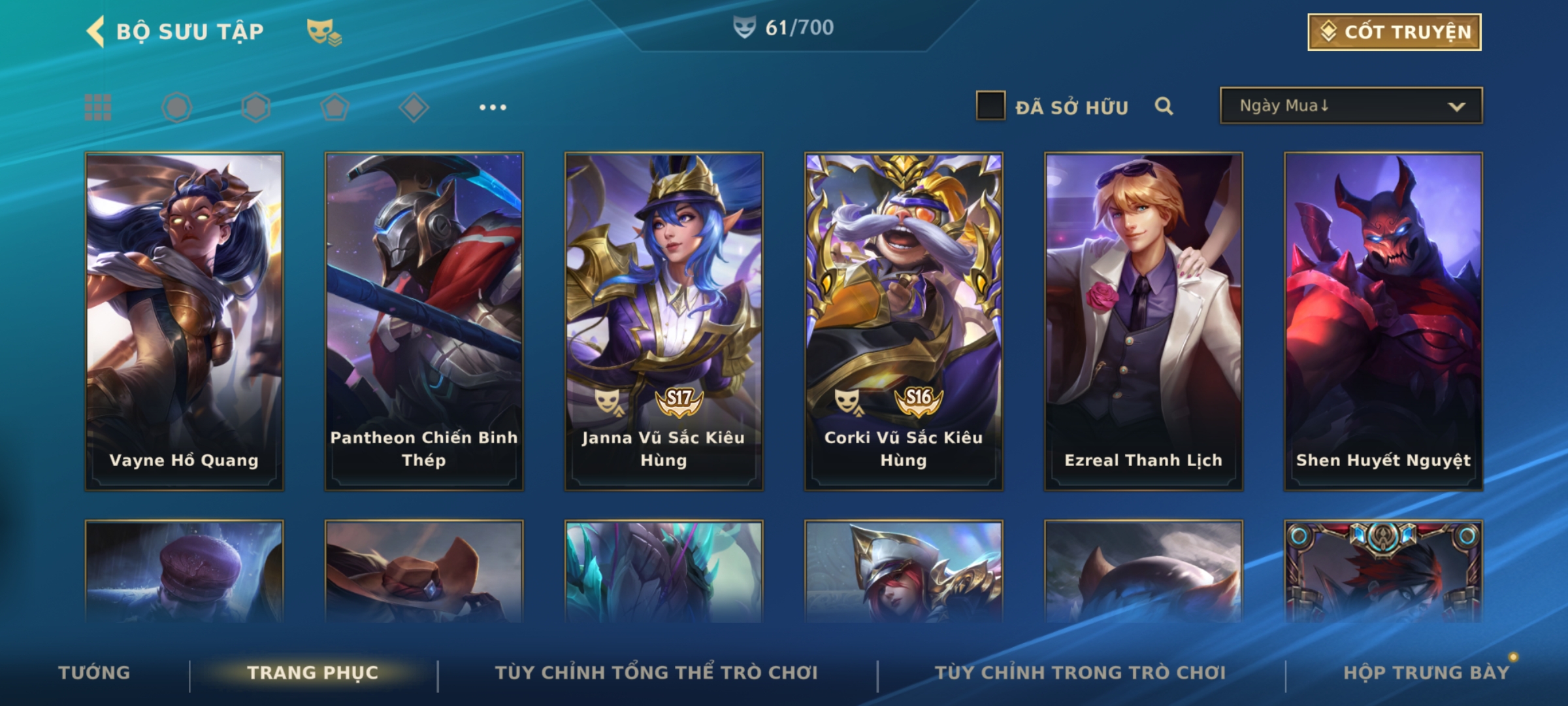Select the circular rarity filter icon

[x=176, y=107]
